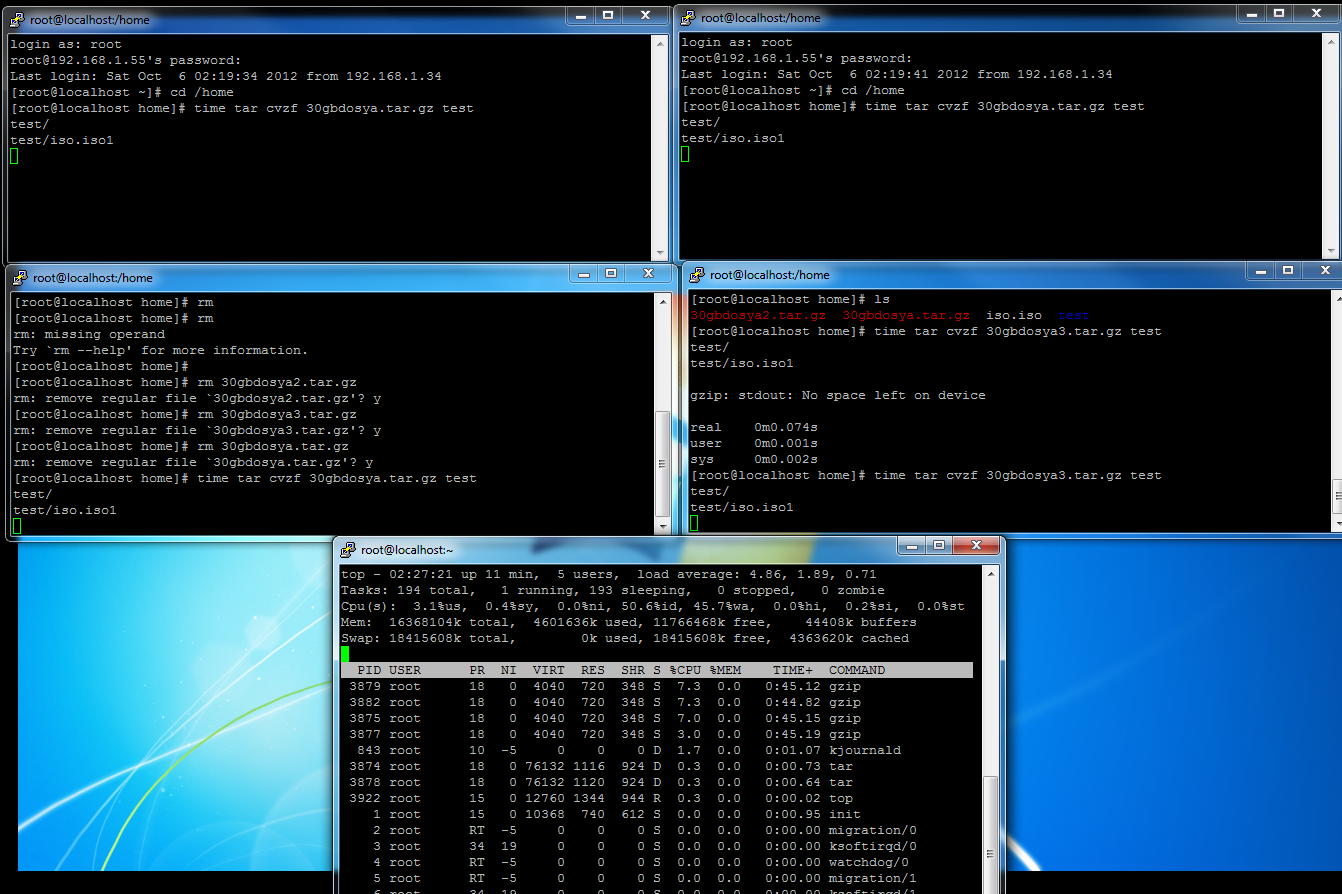The height and width of the screenshot is (894, 1342).
Task: Click scrollbar thumb in 'No space left' terminal
Action: pos(1335,495)
